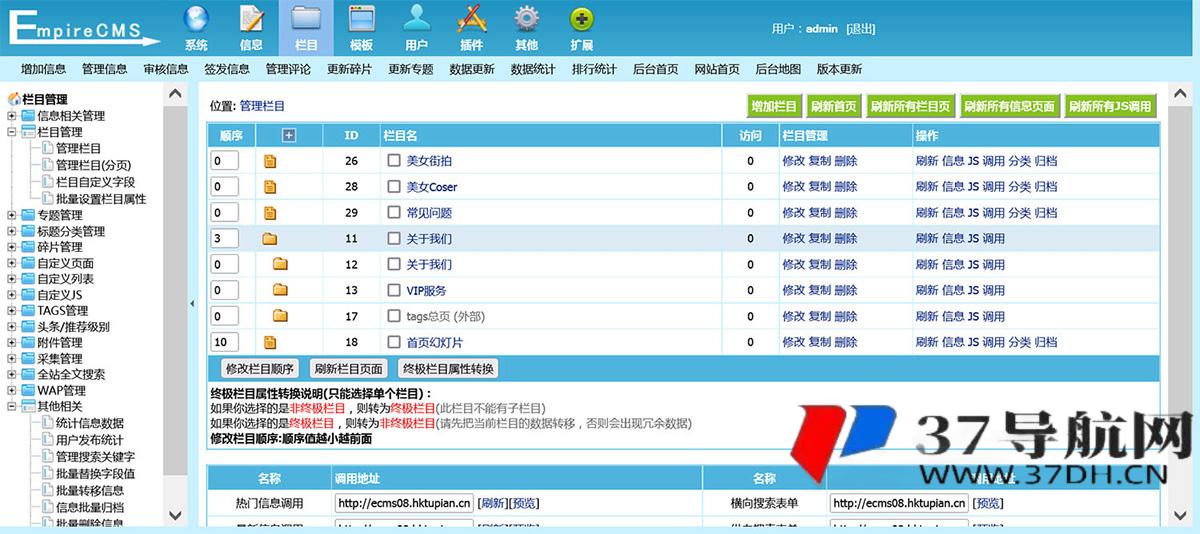Click 修改 in the 首页幻灯片 row

pyautogui.click(x=794, y=343)
